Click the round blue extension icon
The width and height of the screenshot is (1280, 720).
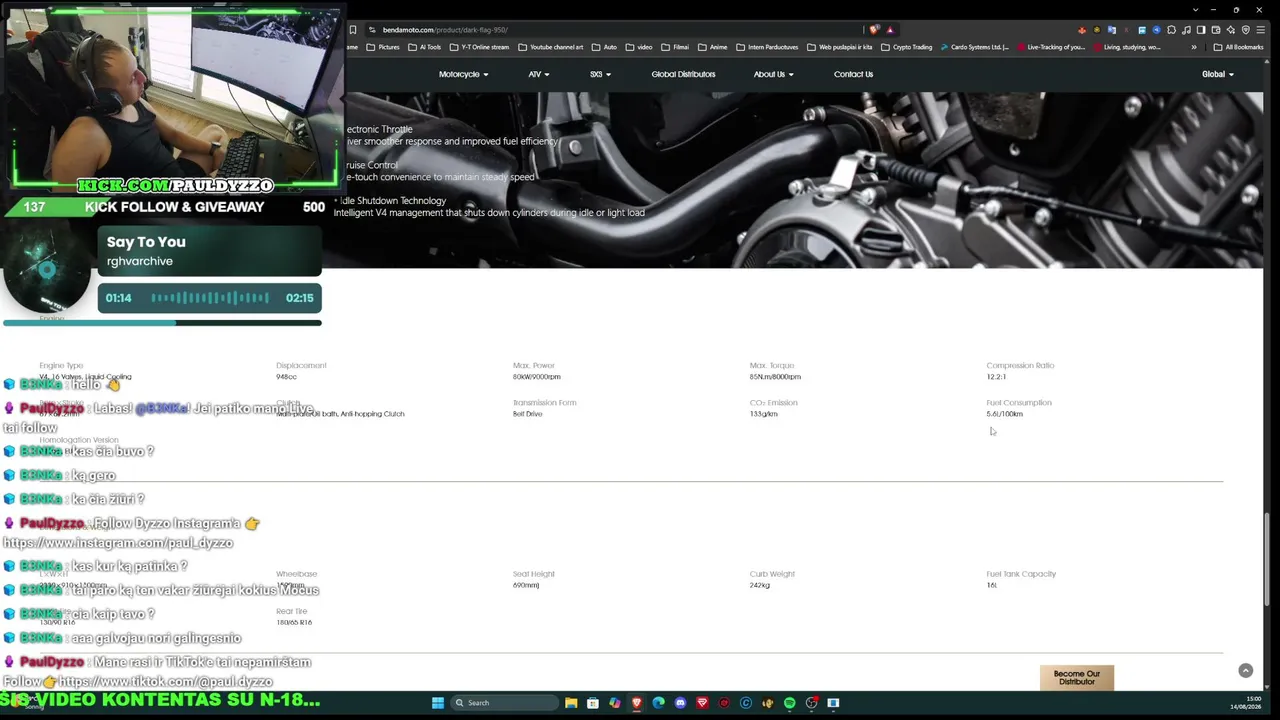pos(1156,30)
